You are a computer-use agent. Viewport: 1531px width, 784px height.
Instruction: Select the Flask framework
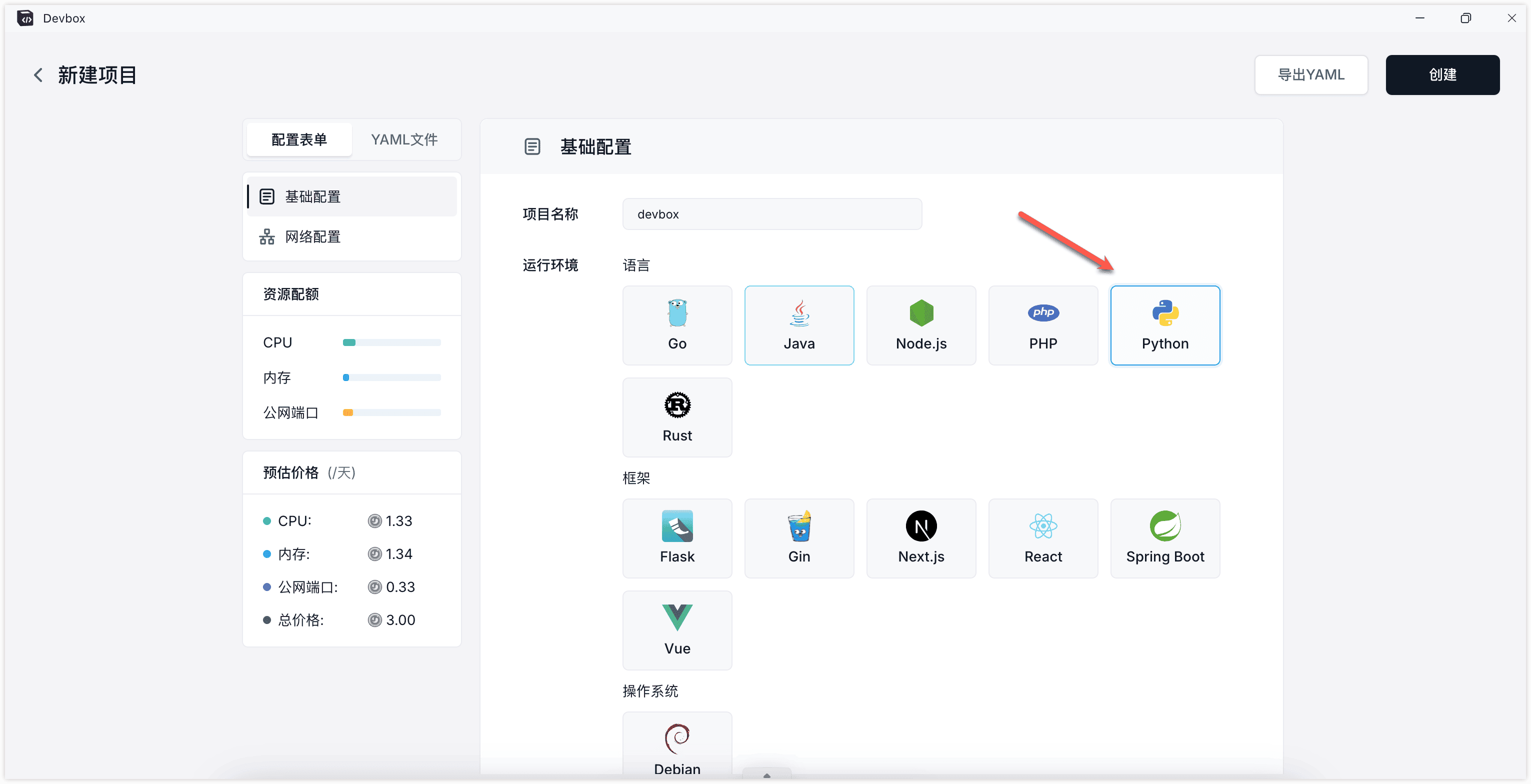(x=677, y=538)
